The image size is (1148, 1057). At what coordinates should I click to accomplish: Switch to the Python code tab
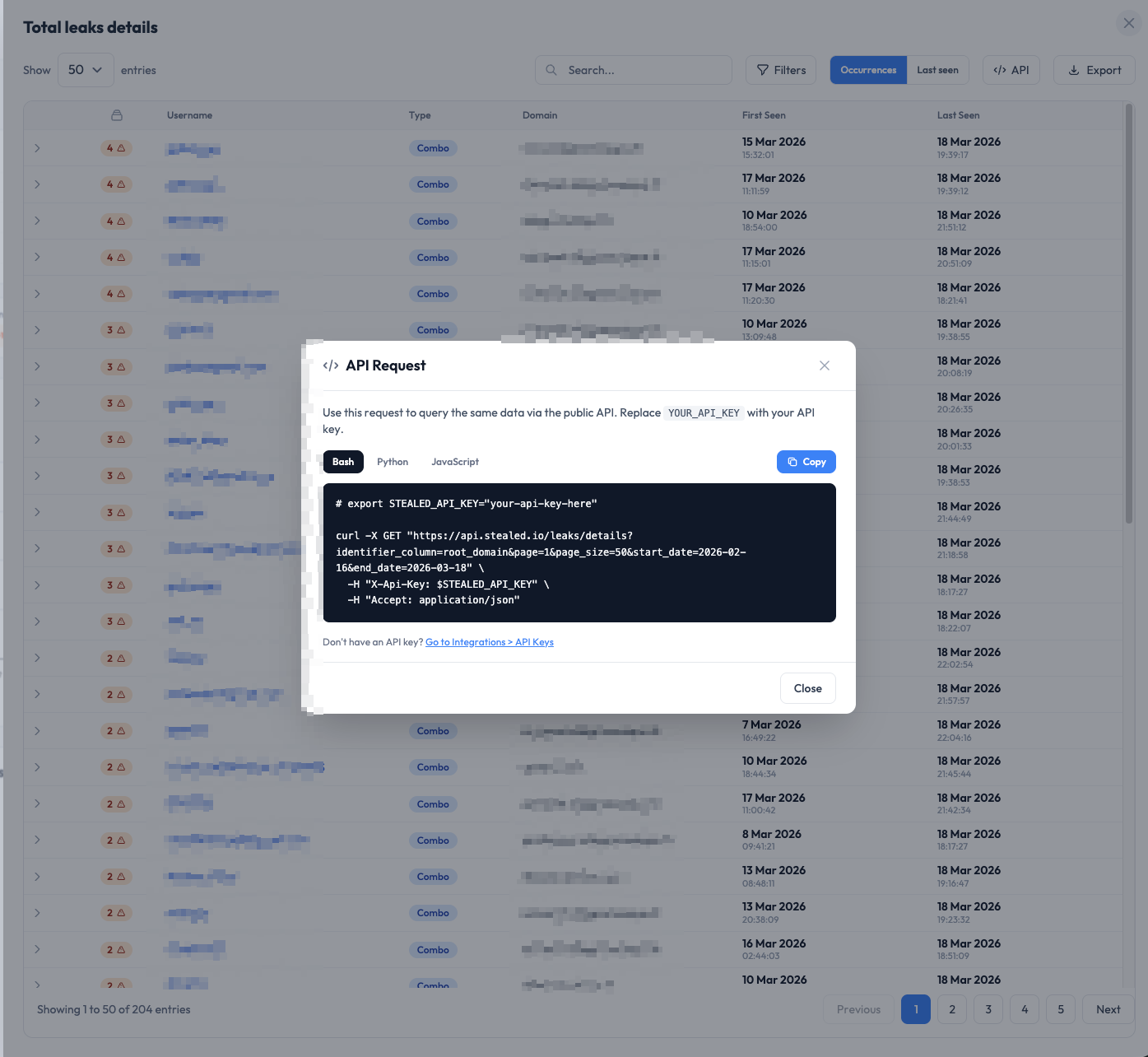pos(393,462)
